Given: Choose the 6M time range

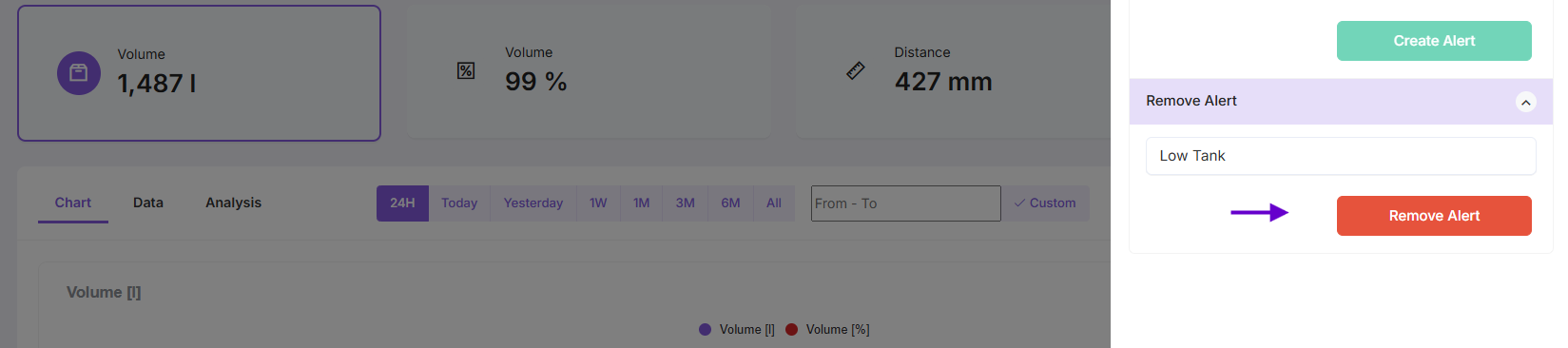Looking at the screenshot, I should click(730, 203).
